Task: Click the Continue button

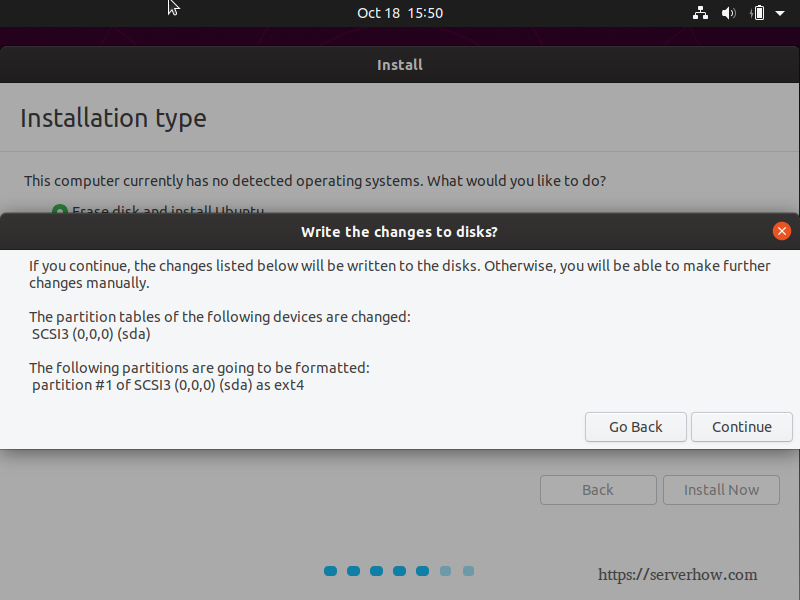Action: pyautogui.click(x=742, y=427)
